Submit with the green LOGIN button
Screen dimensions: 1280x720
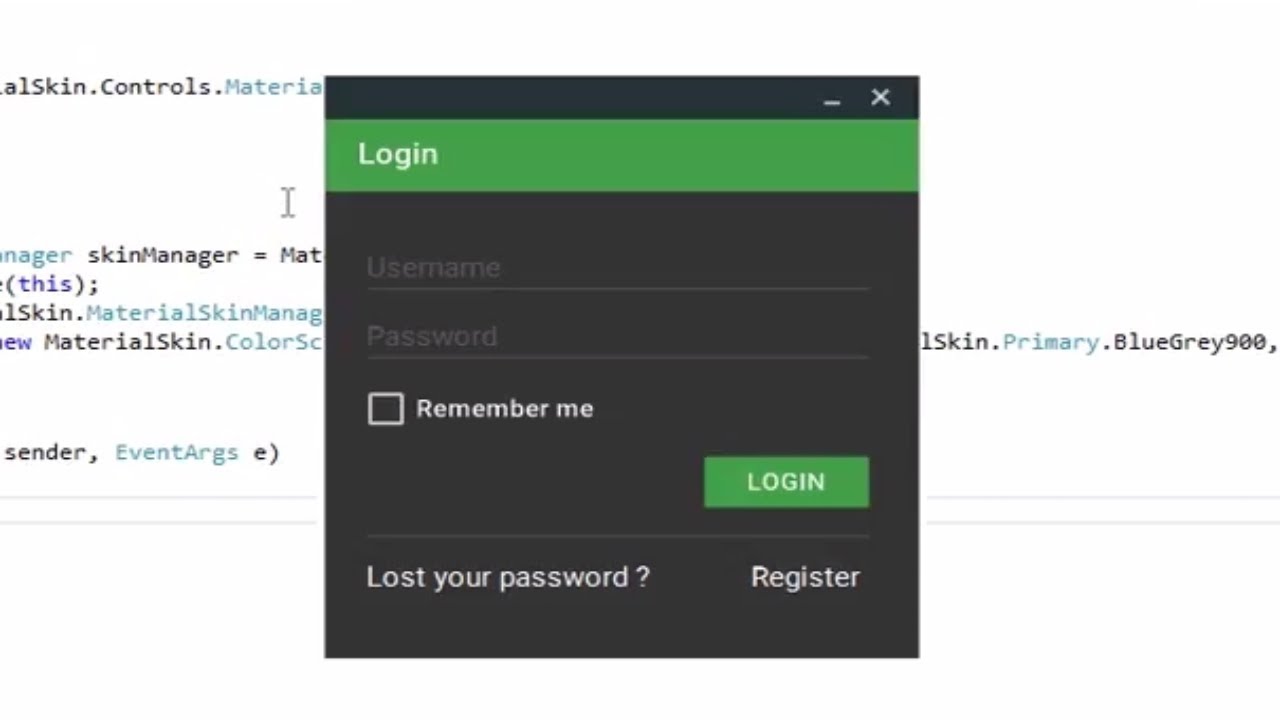pyautogui.click(x=786, y=482)
